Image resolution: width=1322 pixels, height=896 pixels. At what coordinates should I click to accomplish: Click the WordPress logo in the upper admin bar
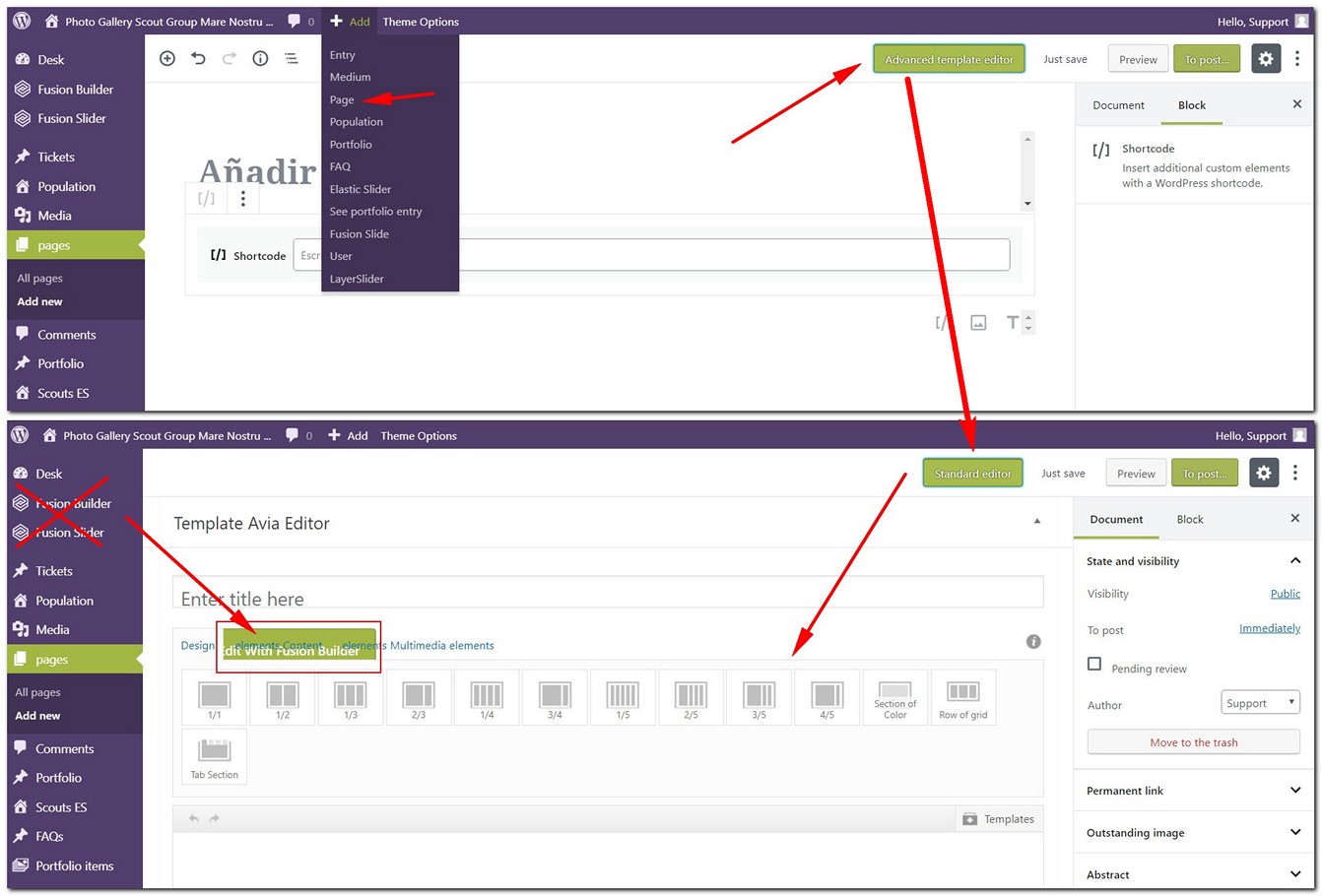tap(22, 21)
